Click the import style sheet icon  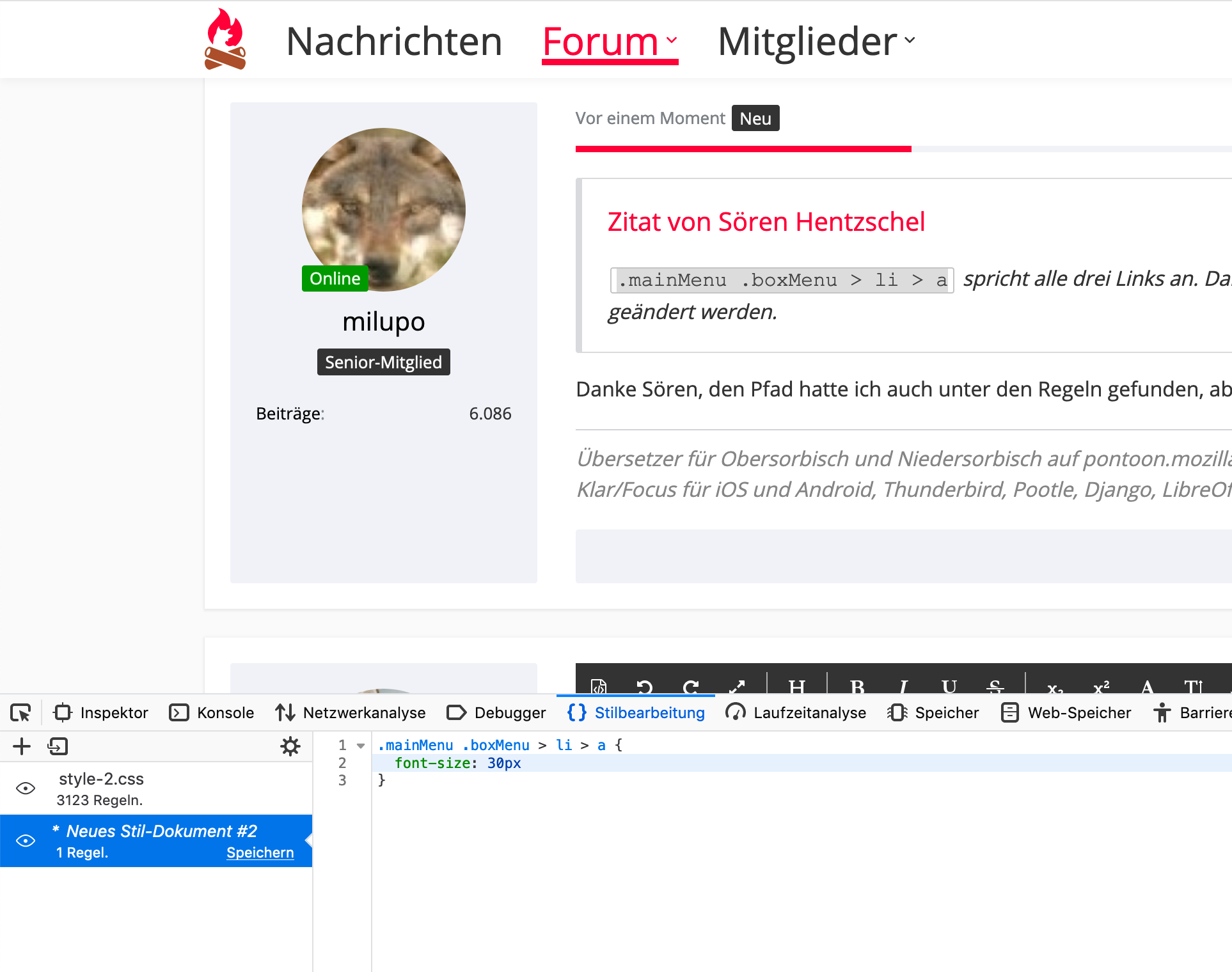tap(58, 746)
